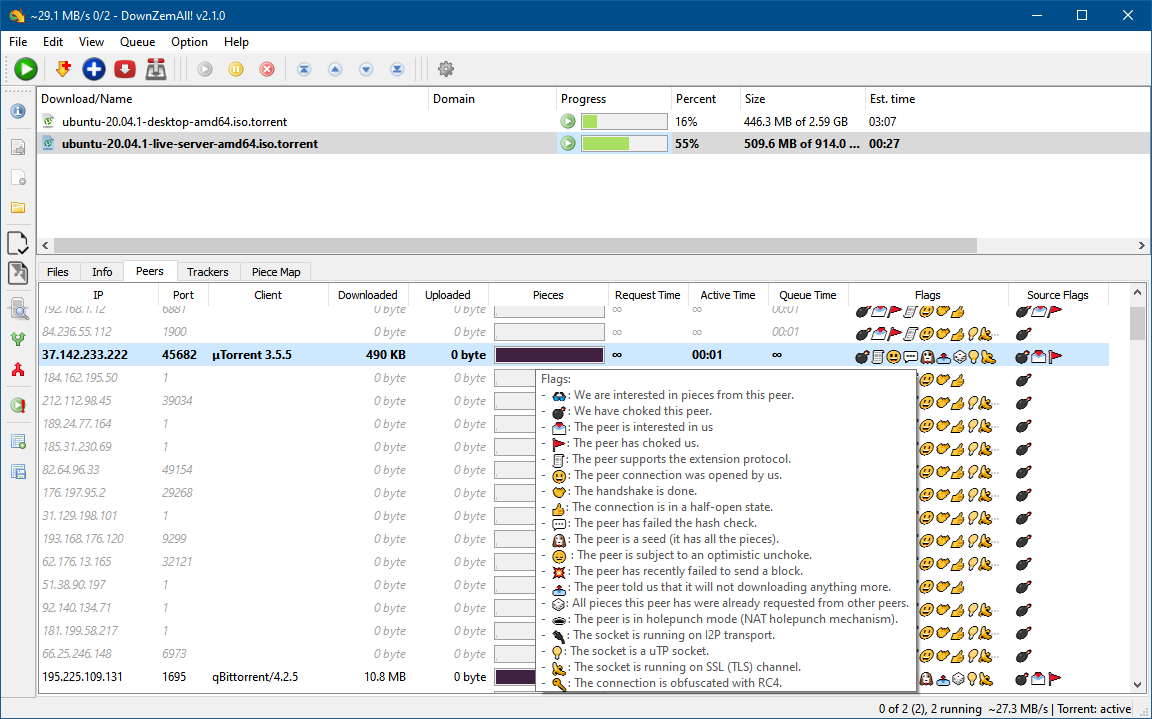Open the File menu
The width and height of the screenshot is (1152, 719).
(x=18, y=42)
